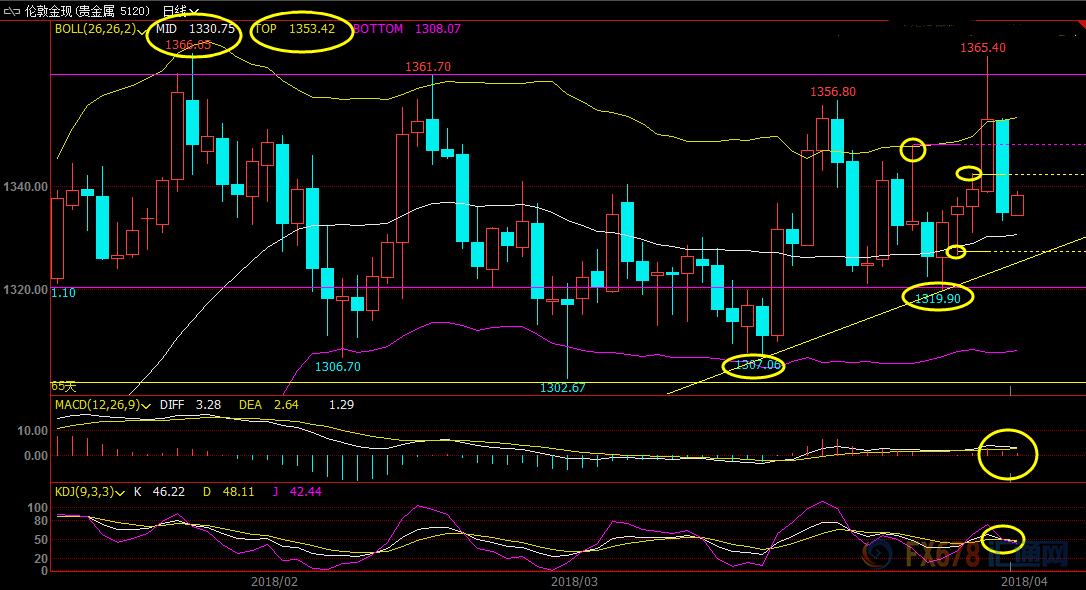Click the 1302.67 low price label
Image resolution: width=1086 pixels, height=590 pixels.
pyautogui.click(x=562, y=388)
